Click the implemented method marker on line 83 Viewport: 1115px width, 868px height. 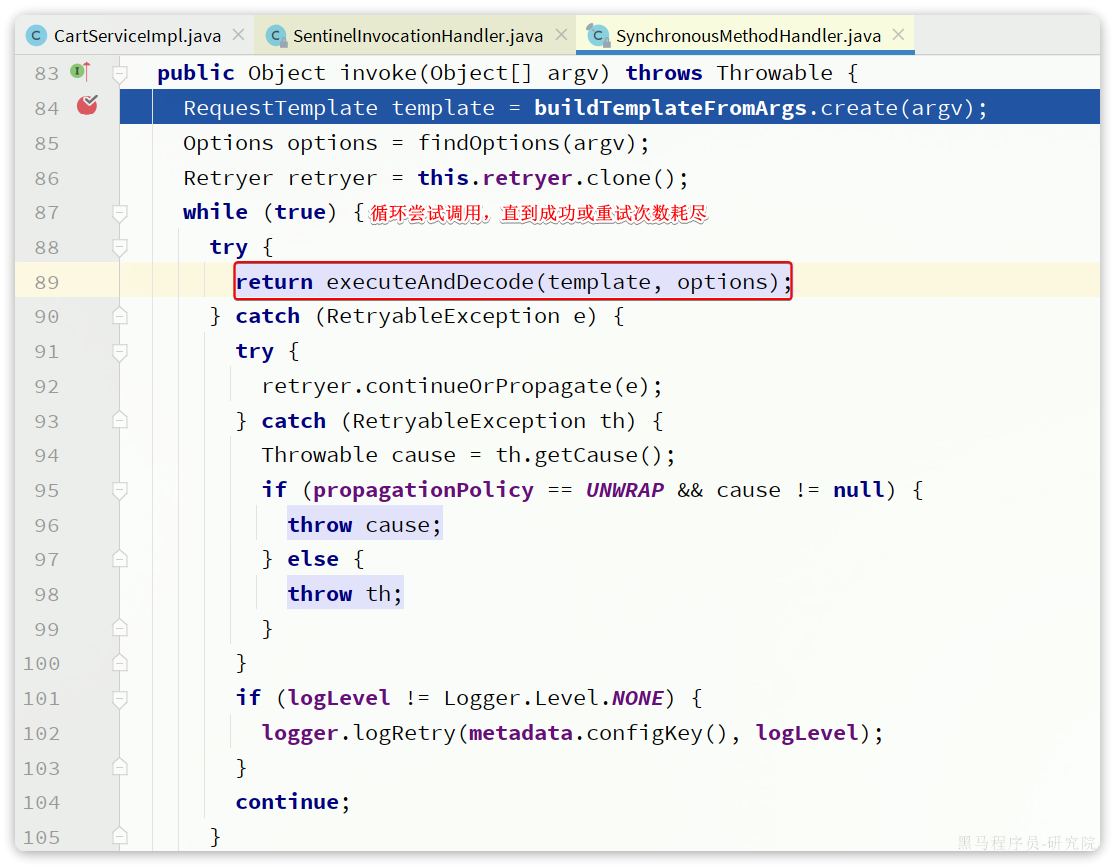click(x=79, y=72)
